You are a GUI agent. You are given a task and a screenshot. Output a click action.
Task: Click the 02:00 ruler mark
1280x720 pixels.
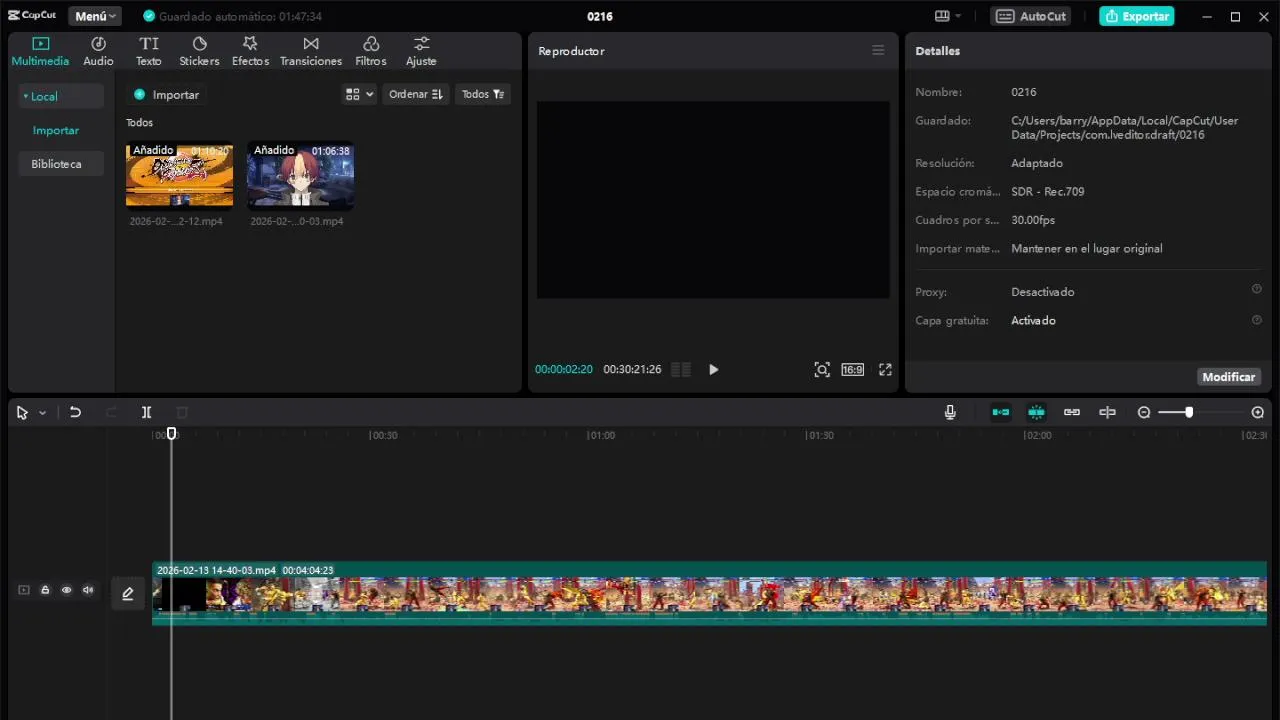click(x=1038, y=435)
